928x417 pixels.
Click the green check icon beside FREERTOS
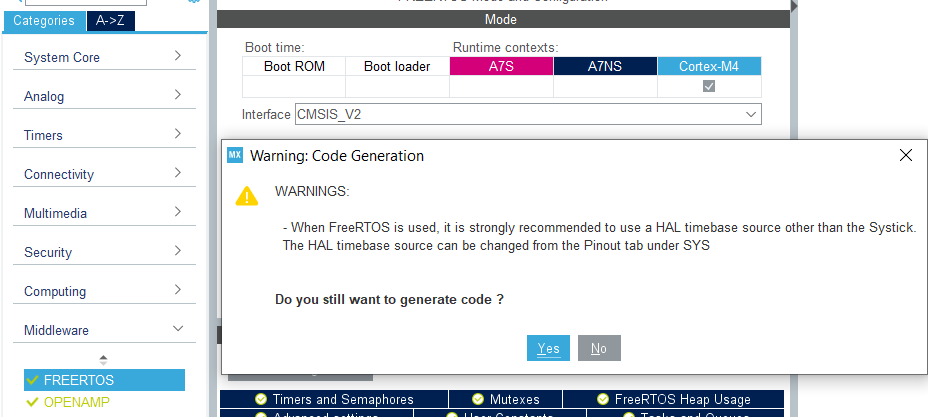pos(33,380)
